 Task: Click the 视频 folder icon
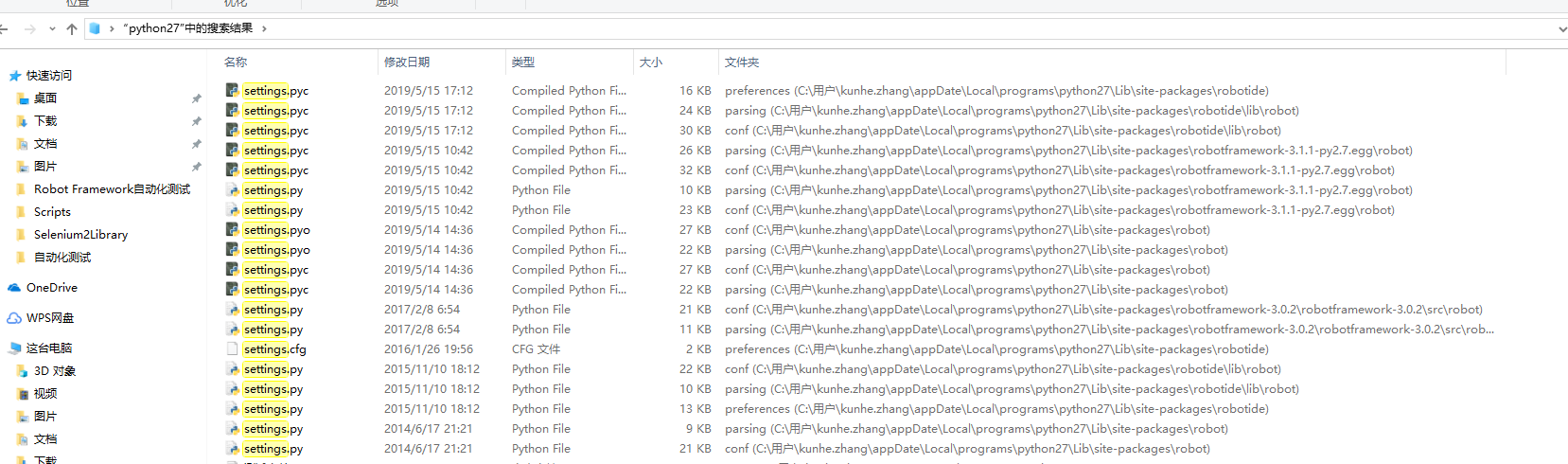pos(23,394)
